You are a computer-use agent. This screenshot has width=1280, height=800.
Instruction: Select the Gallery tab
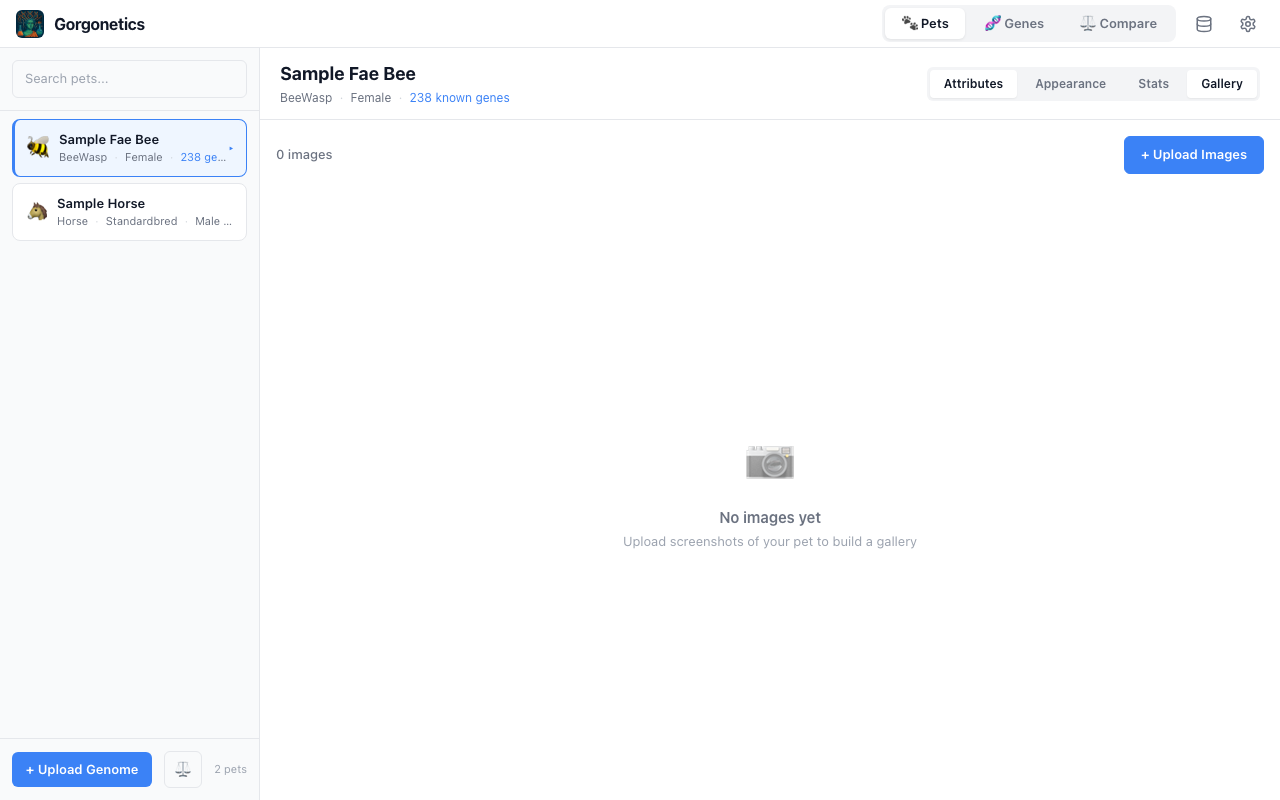pyautogui.click(x=1221, y=84)
